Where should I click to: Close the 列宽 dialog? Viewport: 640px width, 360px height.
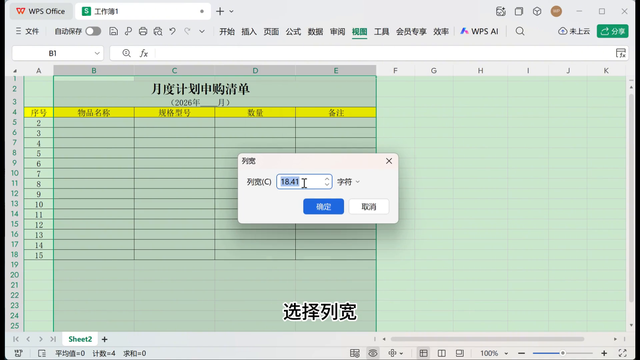(389, 161)
